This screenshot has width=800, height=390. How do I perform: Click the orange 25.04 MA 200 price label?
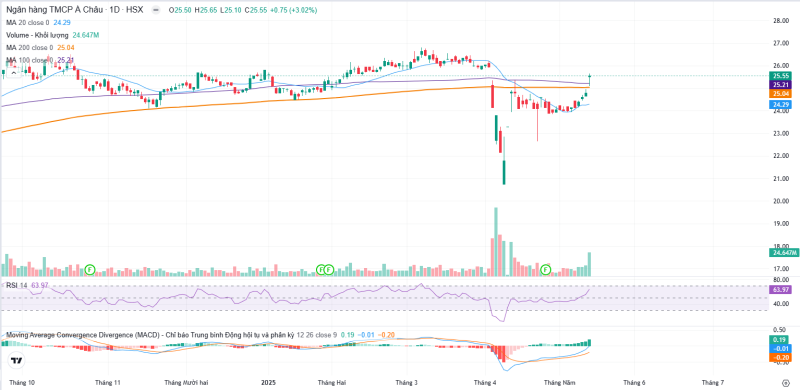[x=781, y=94]
